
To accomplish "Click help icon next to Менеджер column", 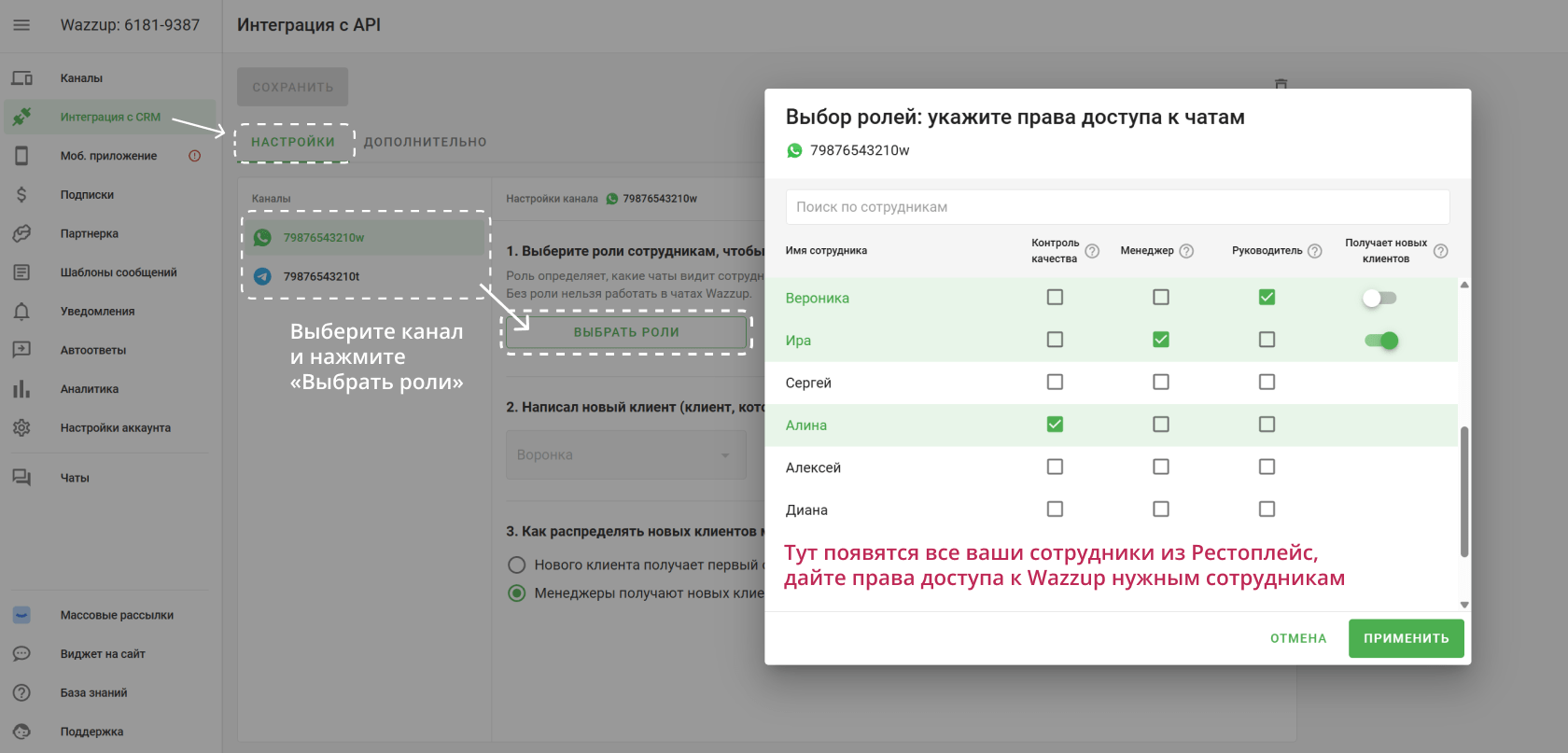I will coord(1186,251).
